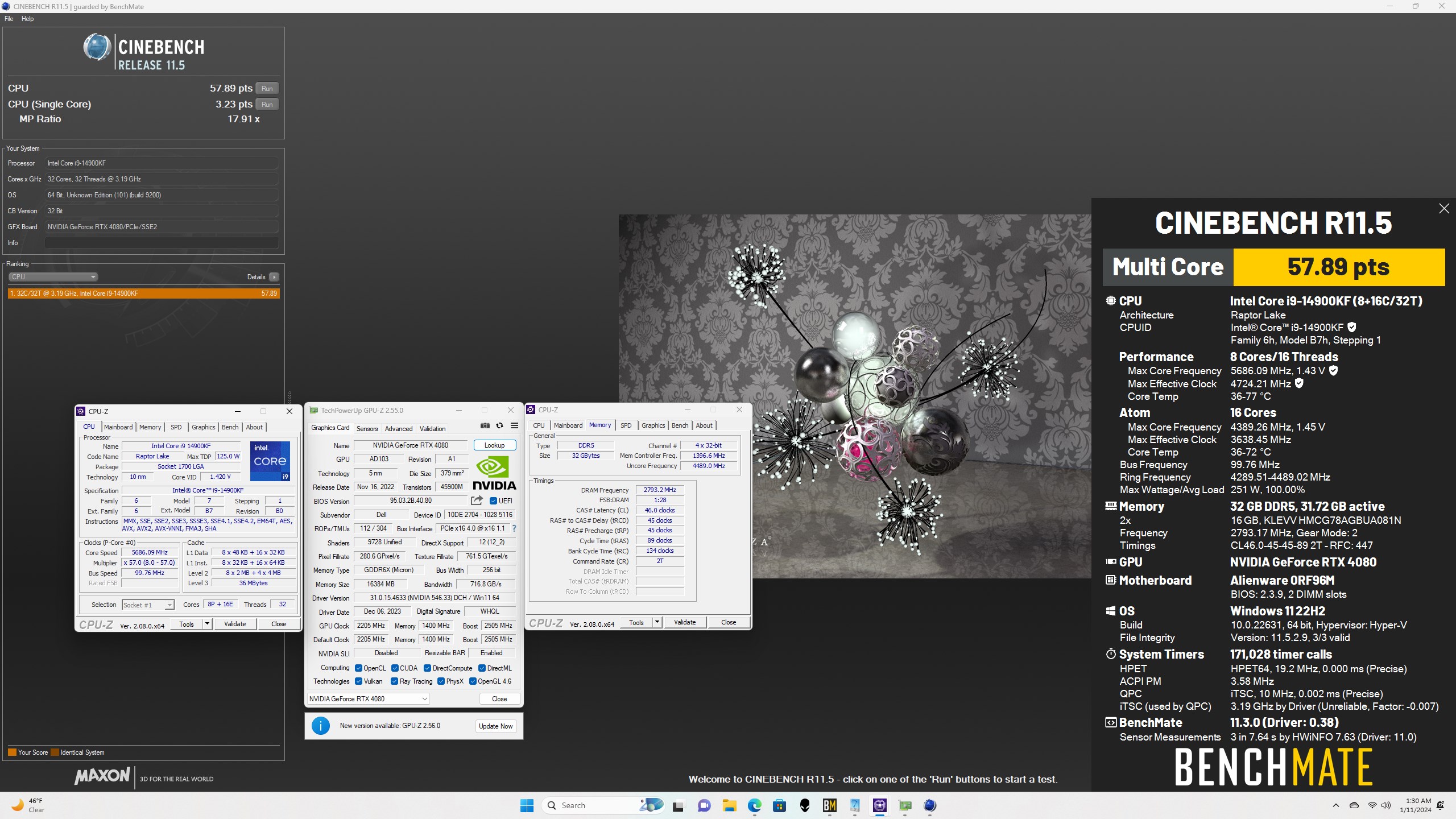Show hidden system tray icons chevron
The image size is (1456, 819).
tap(1336, 805)
